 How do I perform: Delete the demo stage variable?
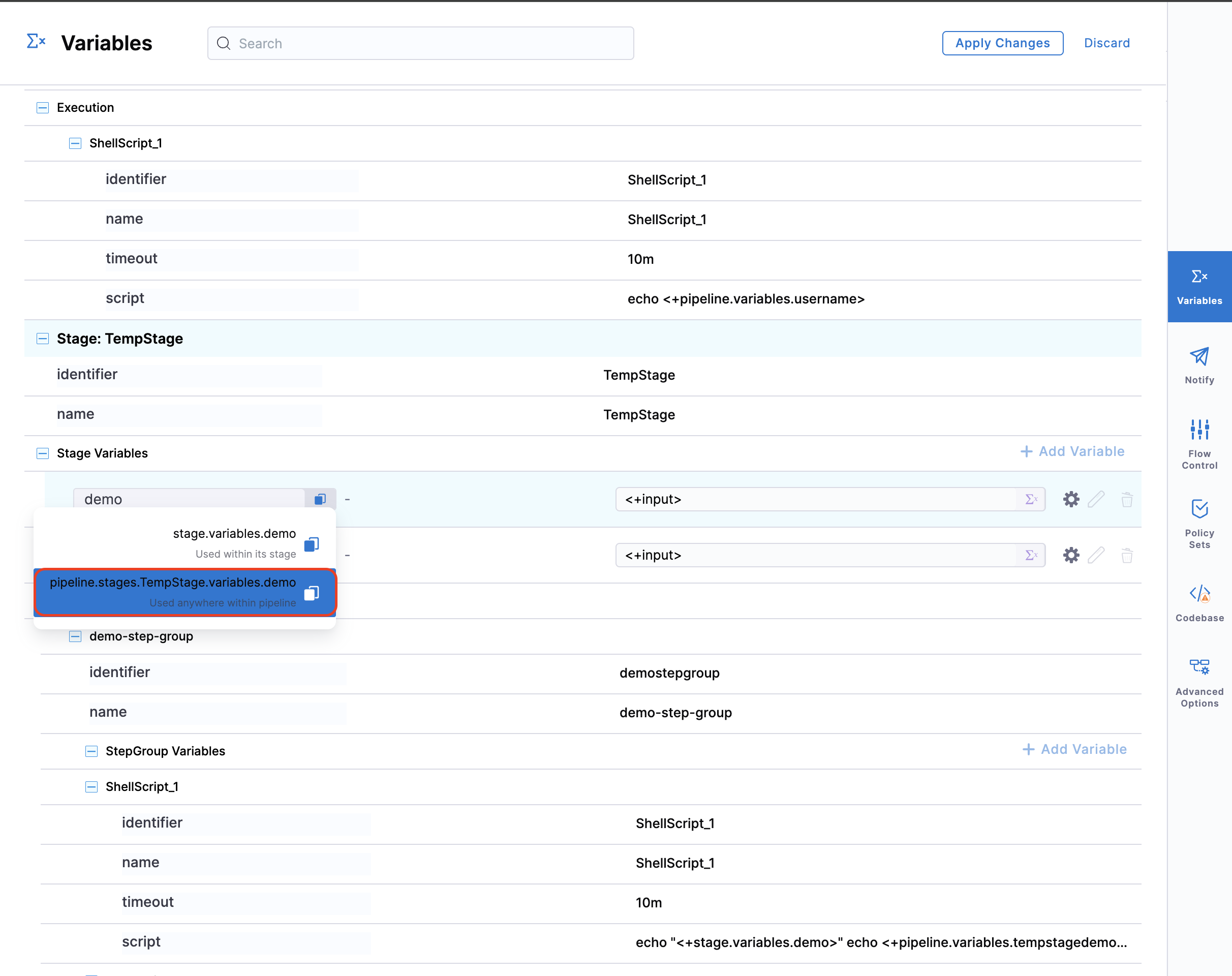(1126, 499)
